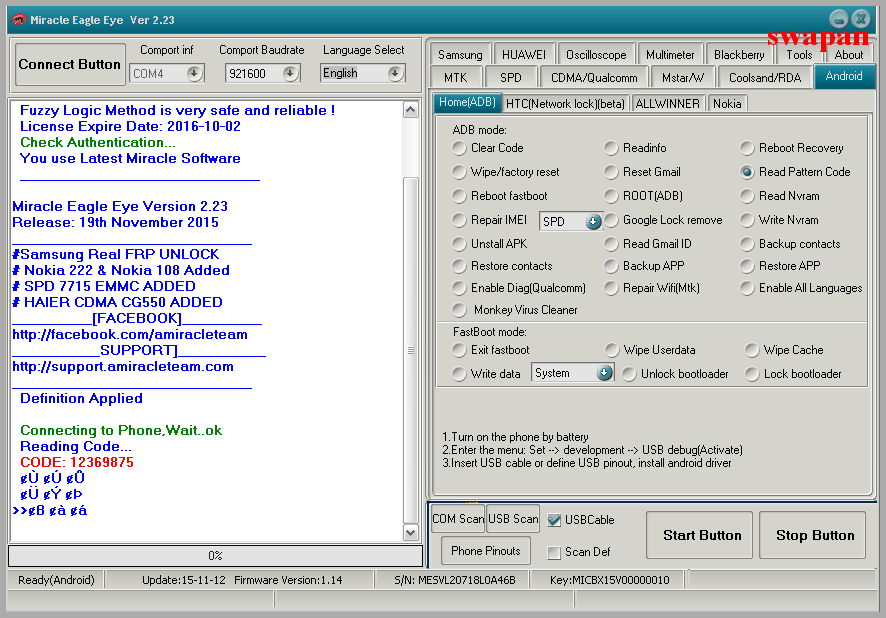Click the log panel vertical scrollbar thumb

pos(411,350)
